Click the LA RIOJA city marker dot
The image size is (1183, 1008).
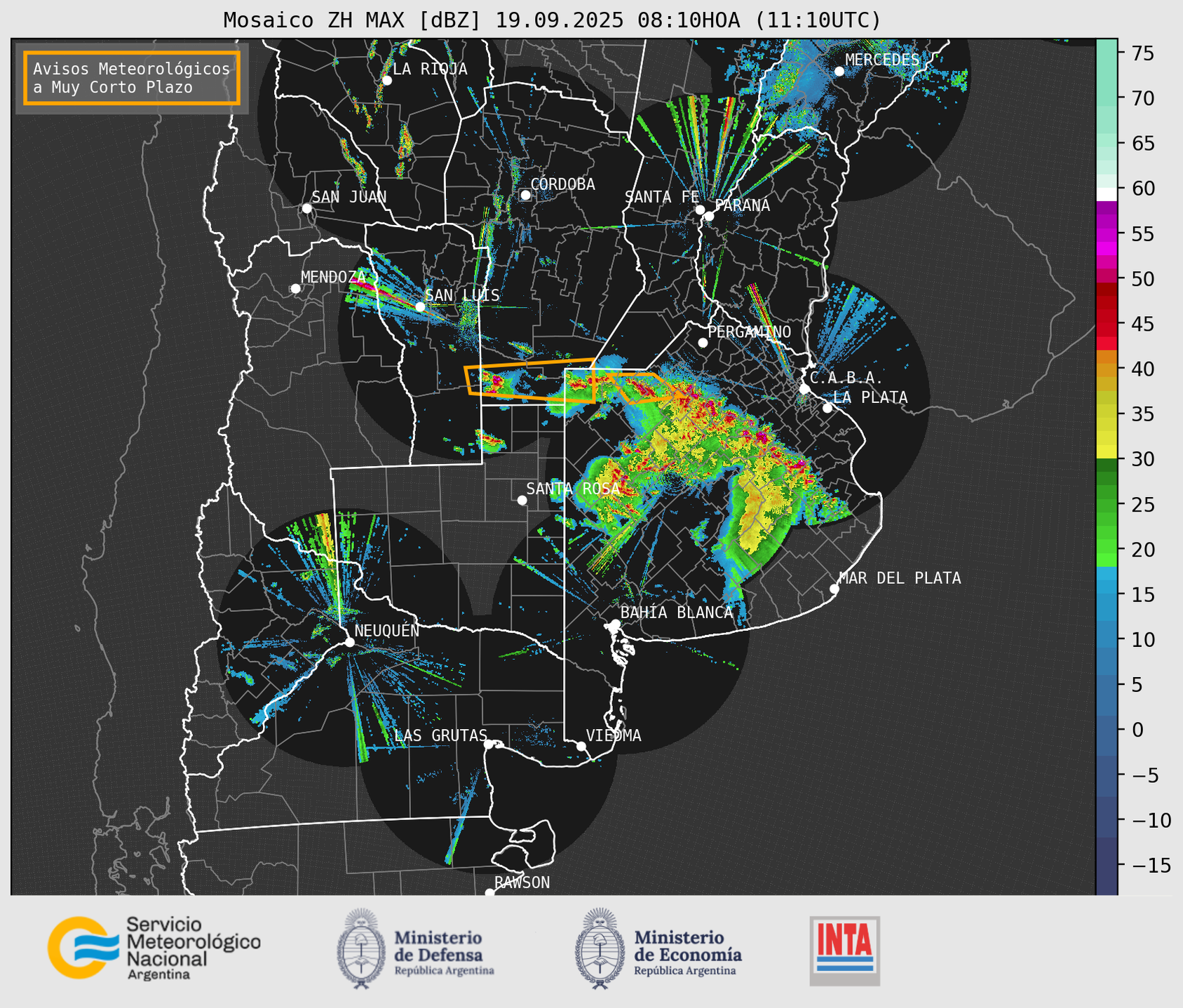click(386, 80)
